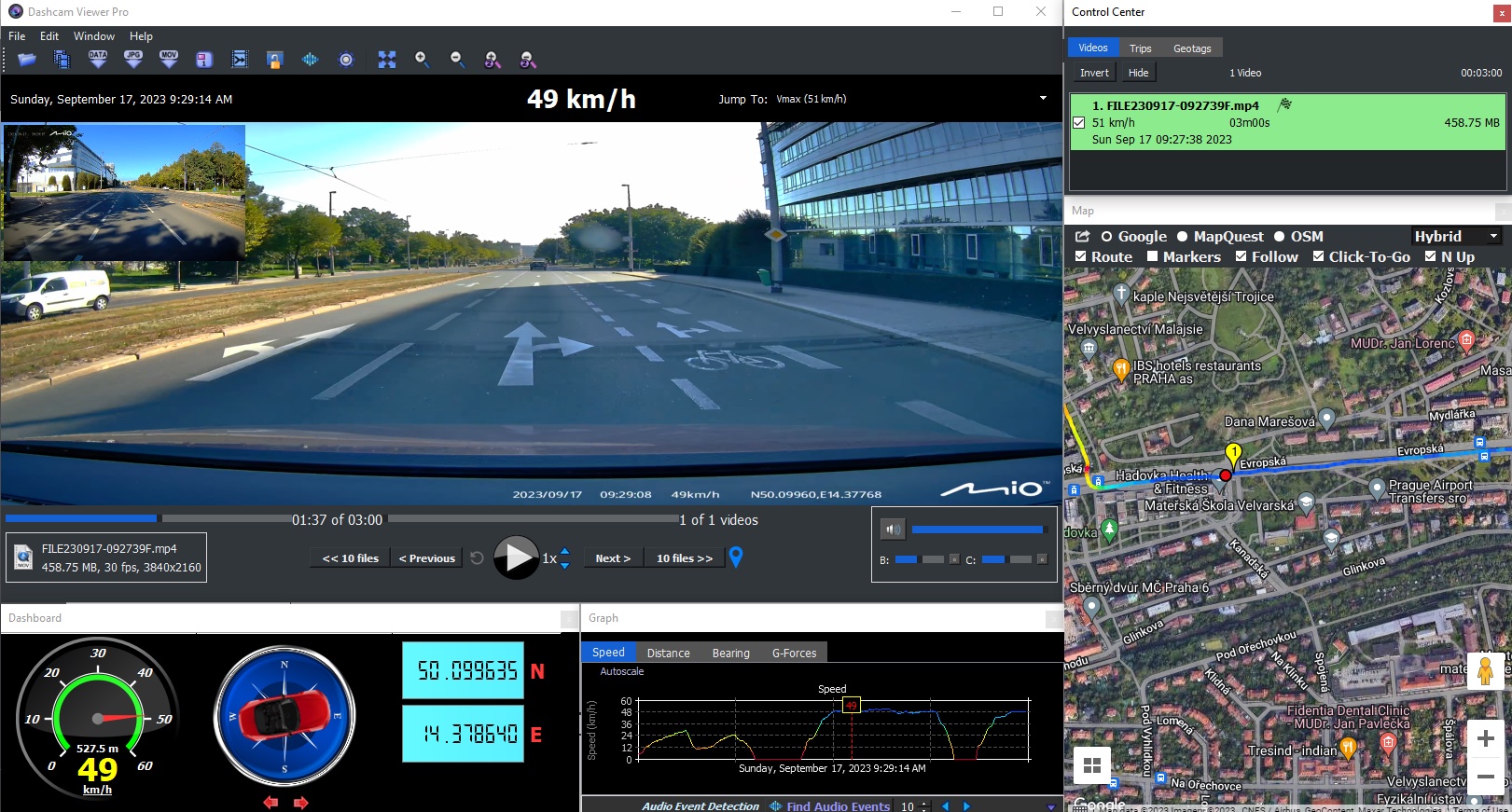Switch to the Trips tab
1512x812 pixels.
1140,48
